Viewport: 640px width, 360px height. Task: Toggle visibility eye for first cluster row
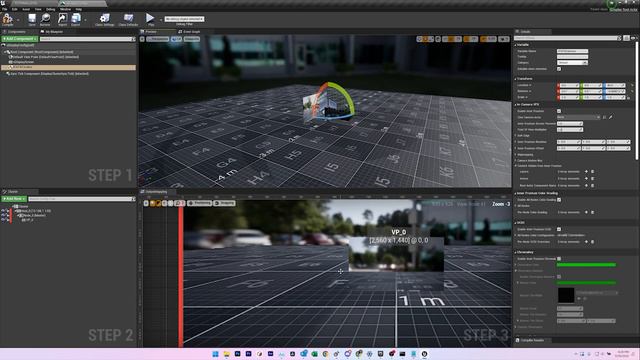(x=3, y=211)
